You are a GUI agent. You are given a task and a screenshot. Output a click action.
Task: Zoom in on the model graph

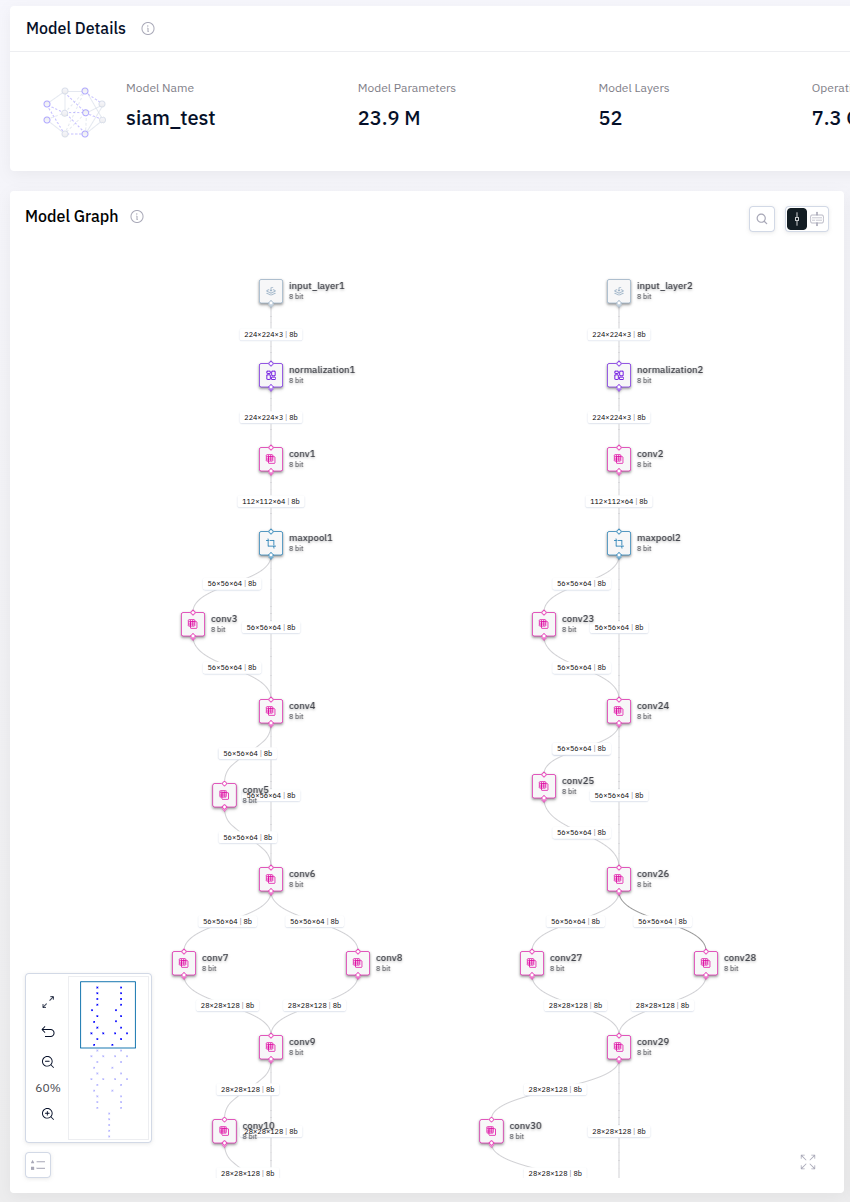coord(48,1114)
